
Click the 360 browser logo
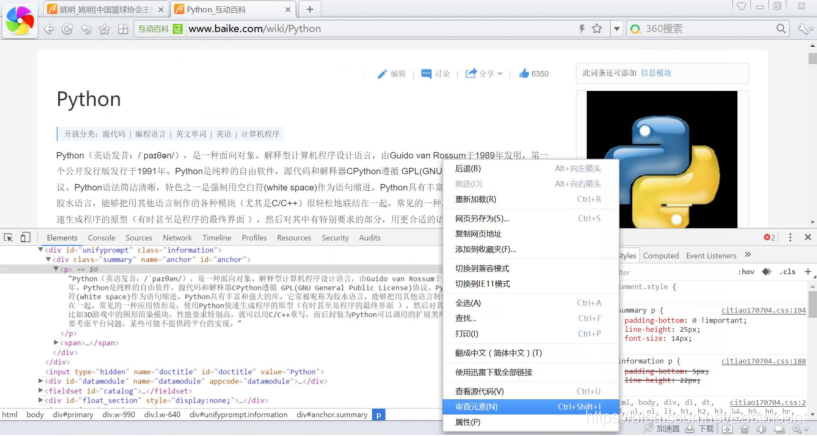click(x=19, y=21)
